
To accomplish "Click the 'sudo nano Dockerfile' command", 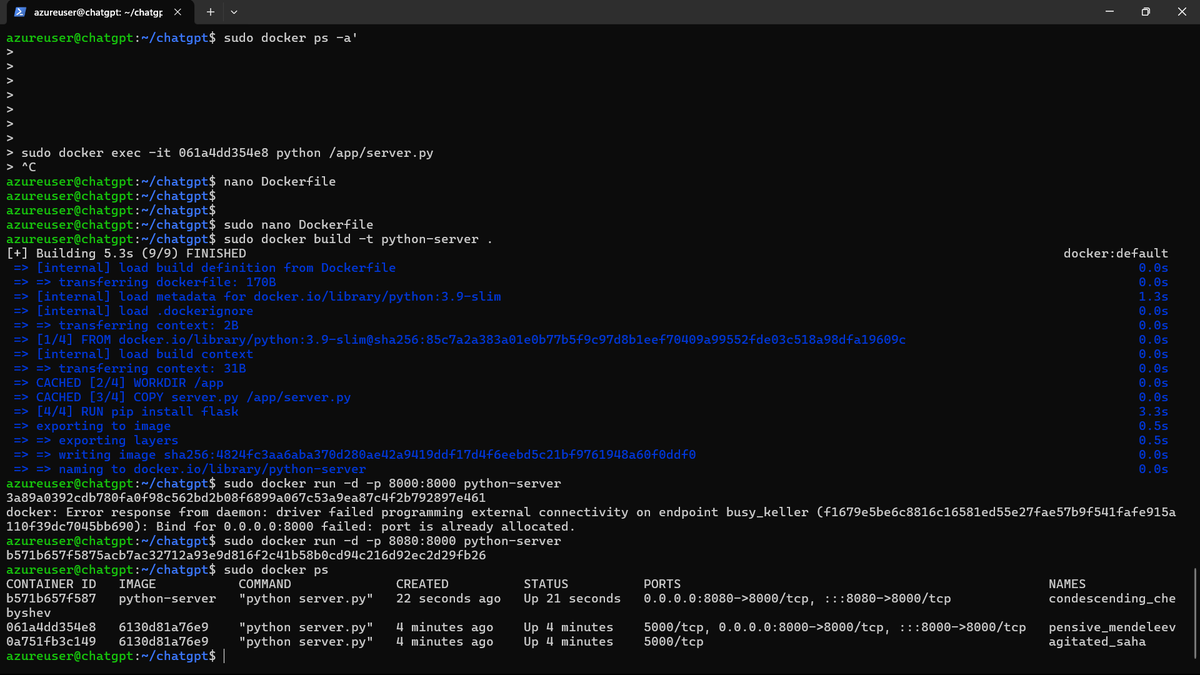I will (298, 225).
